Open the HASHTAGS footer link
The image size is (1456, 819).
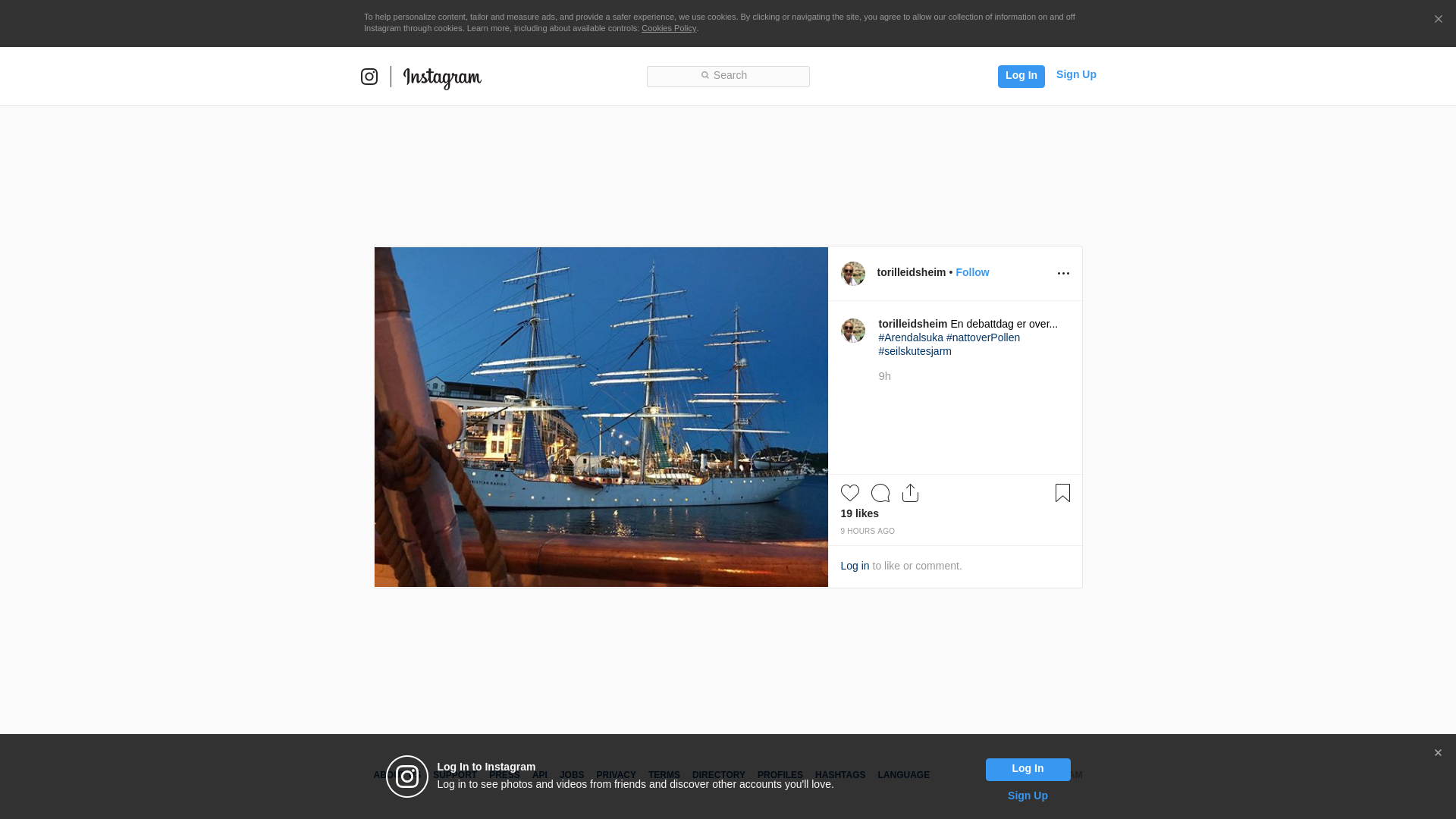840,775
